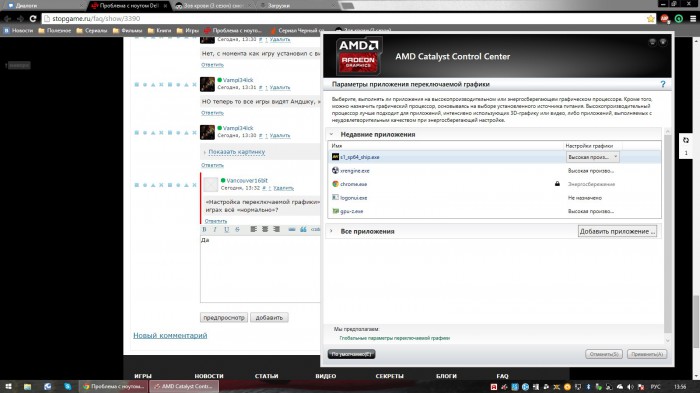Click the Italic formatting icon
The image size is (700, 393).
click(215, 229)
